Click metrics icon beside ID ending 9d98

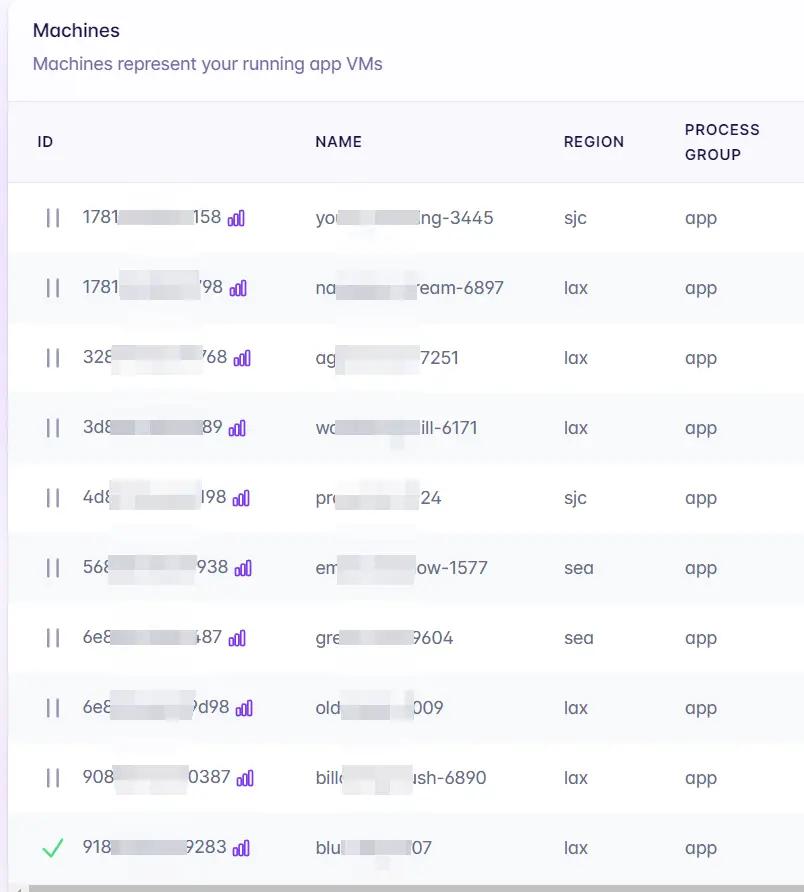[x=244, y=708]
